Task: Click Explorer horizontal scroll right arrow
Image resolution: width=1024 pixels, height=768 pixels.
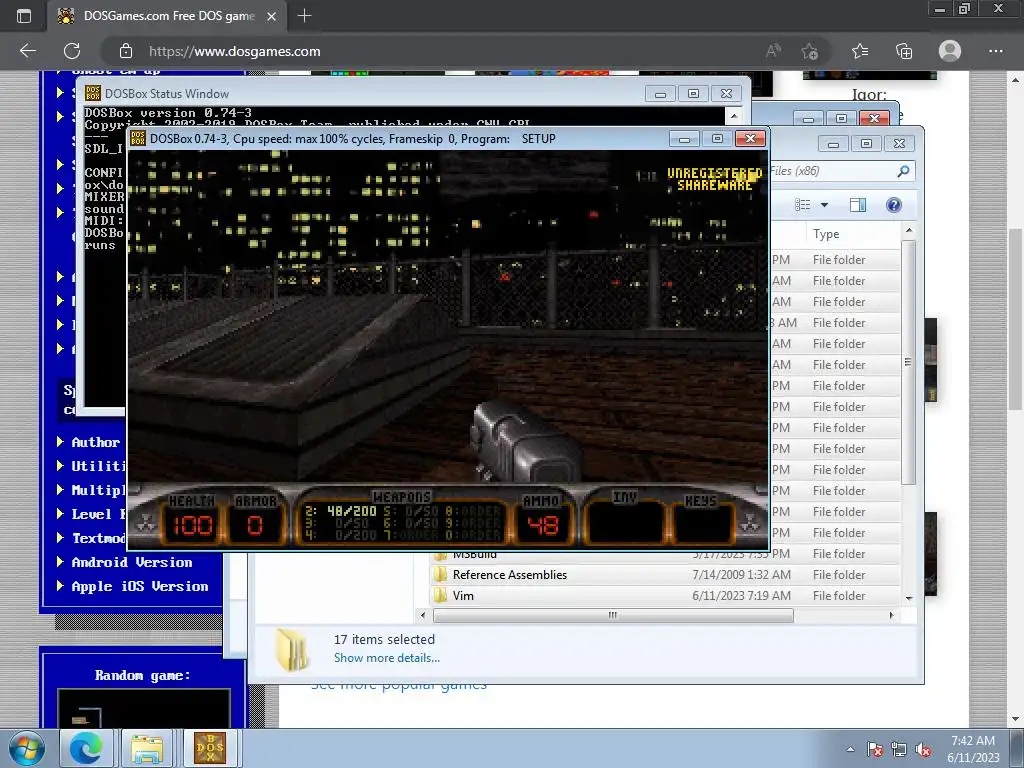Action: (x=891, y=615)
